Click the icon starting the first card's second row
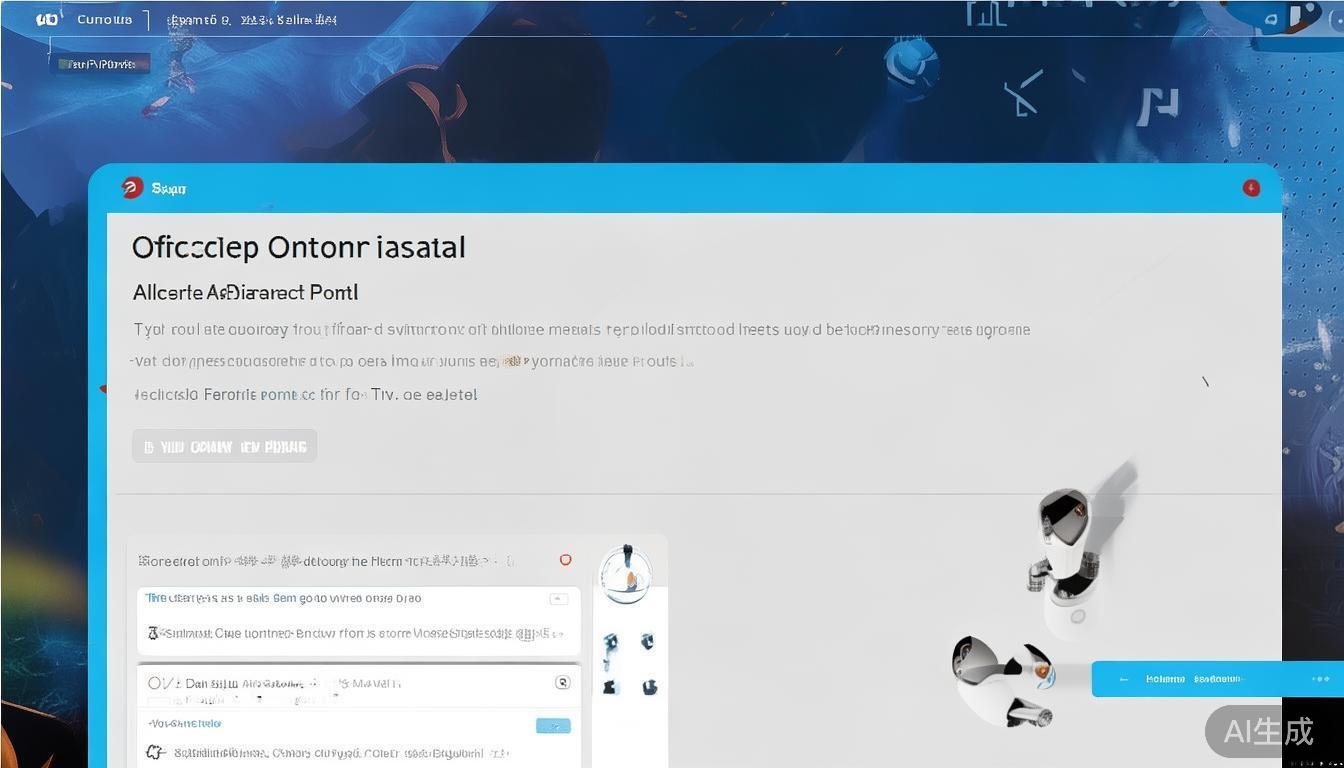The width and height of the screenshot is (1344, 768). point(153,632)
